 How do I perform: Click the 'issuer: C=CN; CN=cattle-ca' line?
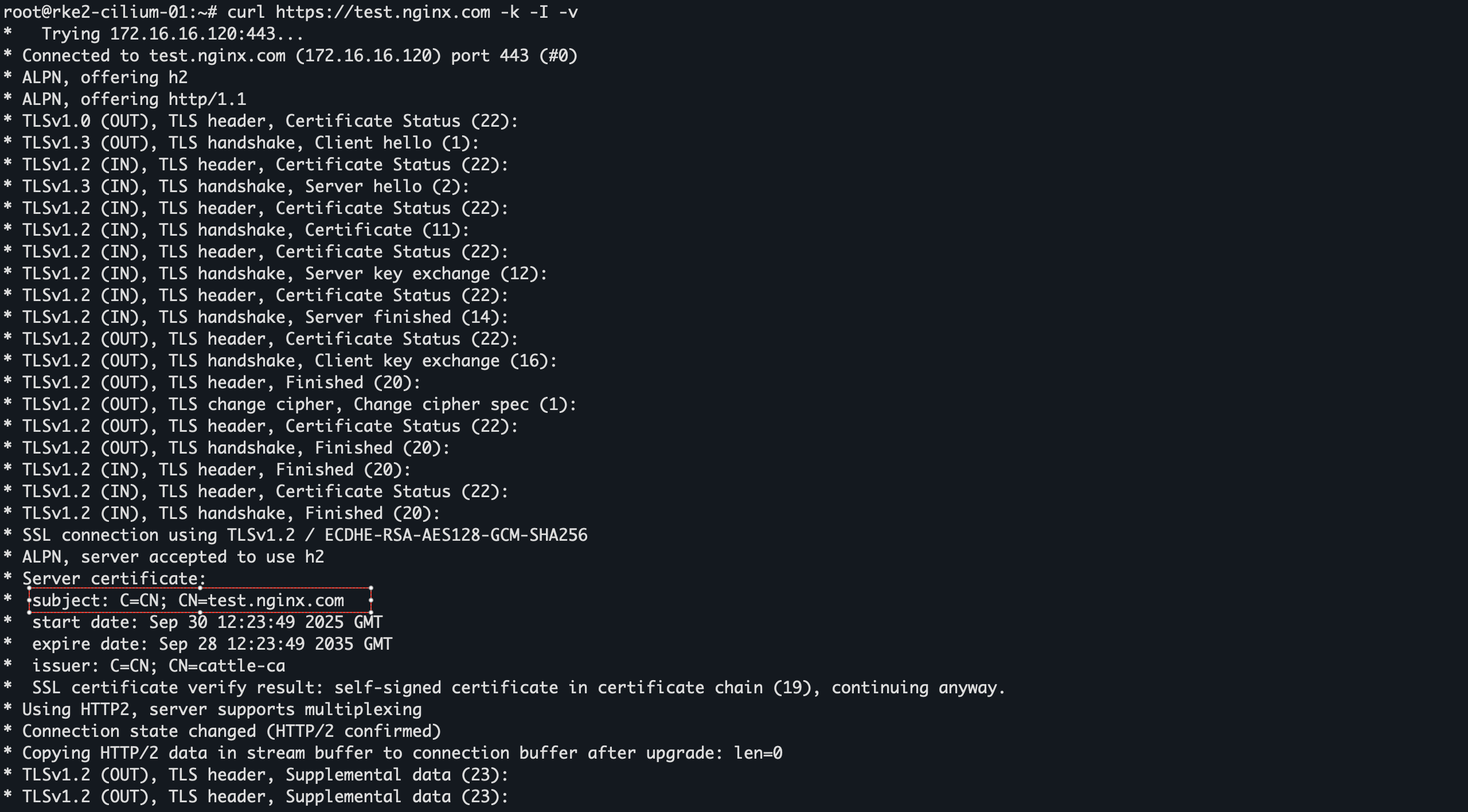click(158, 666)
